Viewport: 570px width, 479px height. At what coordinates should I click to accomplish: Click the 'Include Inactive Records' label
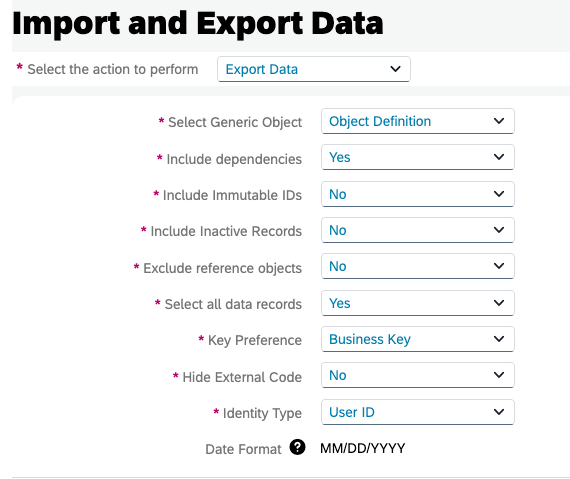[x=226, y=231]
